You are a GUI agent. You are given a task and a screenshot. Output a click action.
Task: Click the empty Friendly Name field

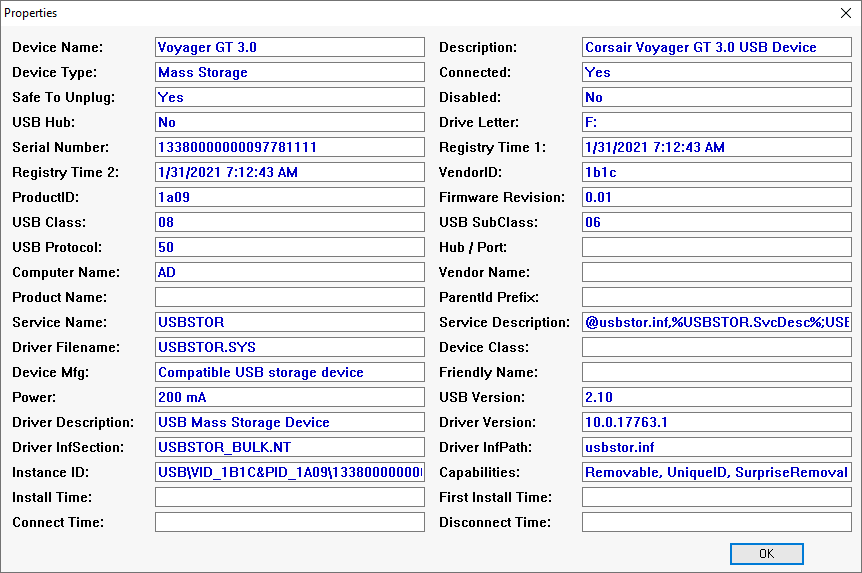point(717,372)
